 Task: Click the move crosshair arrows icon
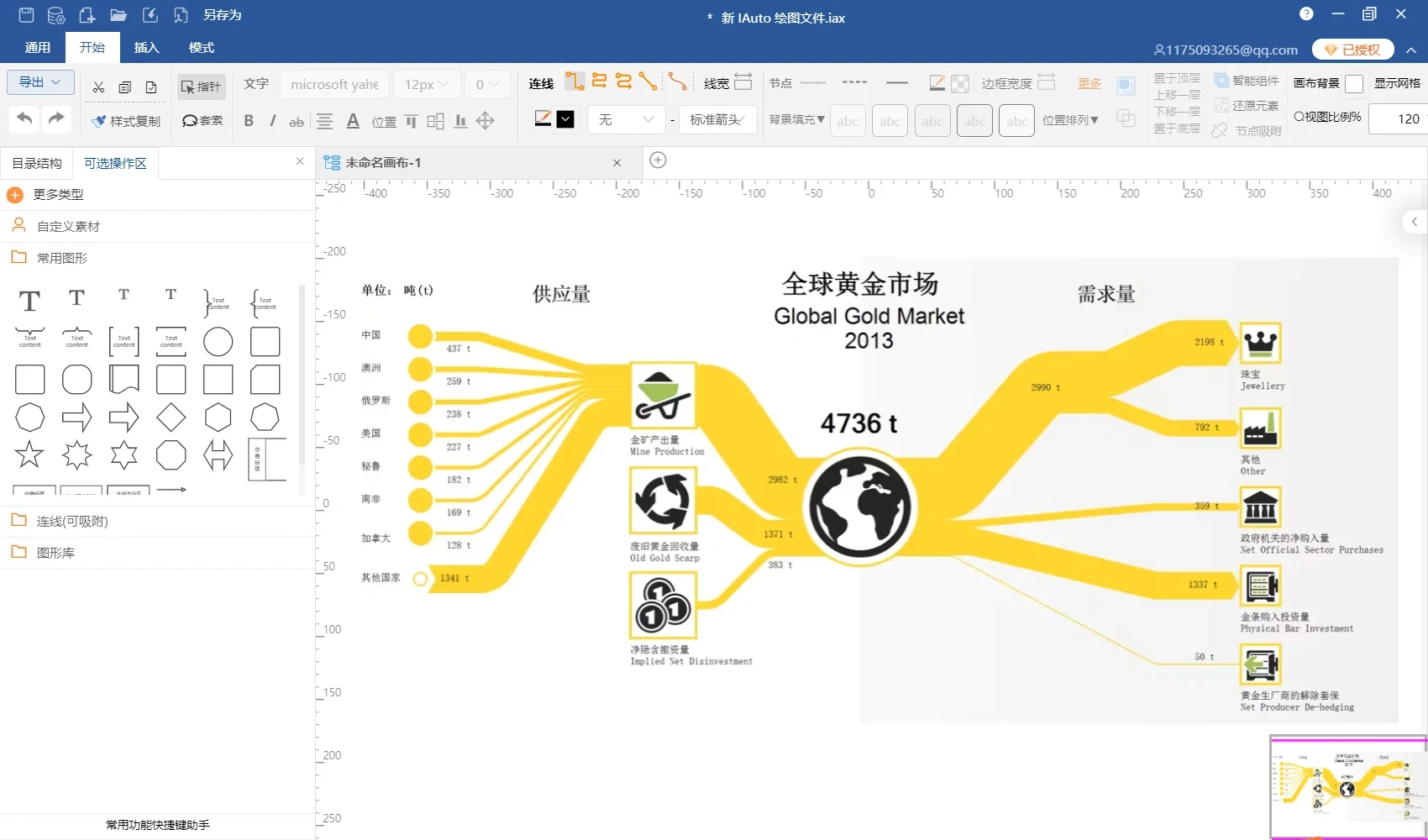coord(486,121)
